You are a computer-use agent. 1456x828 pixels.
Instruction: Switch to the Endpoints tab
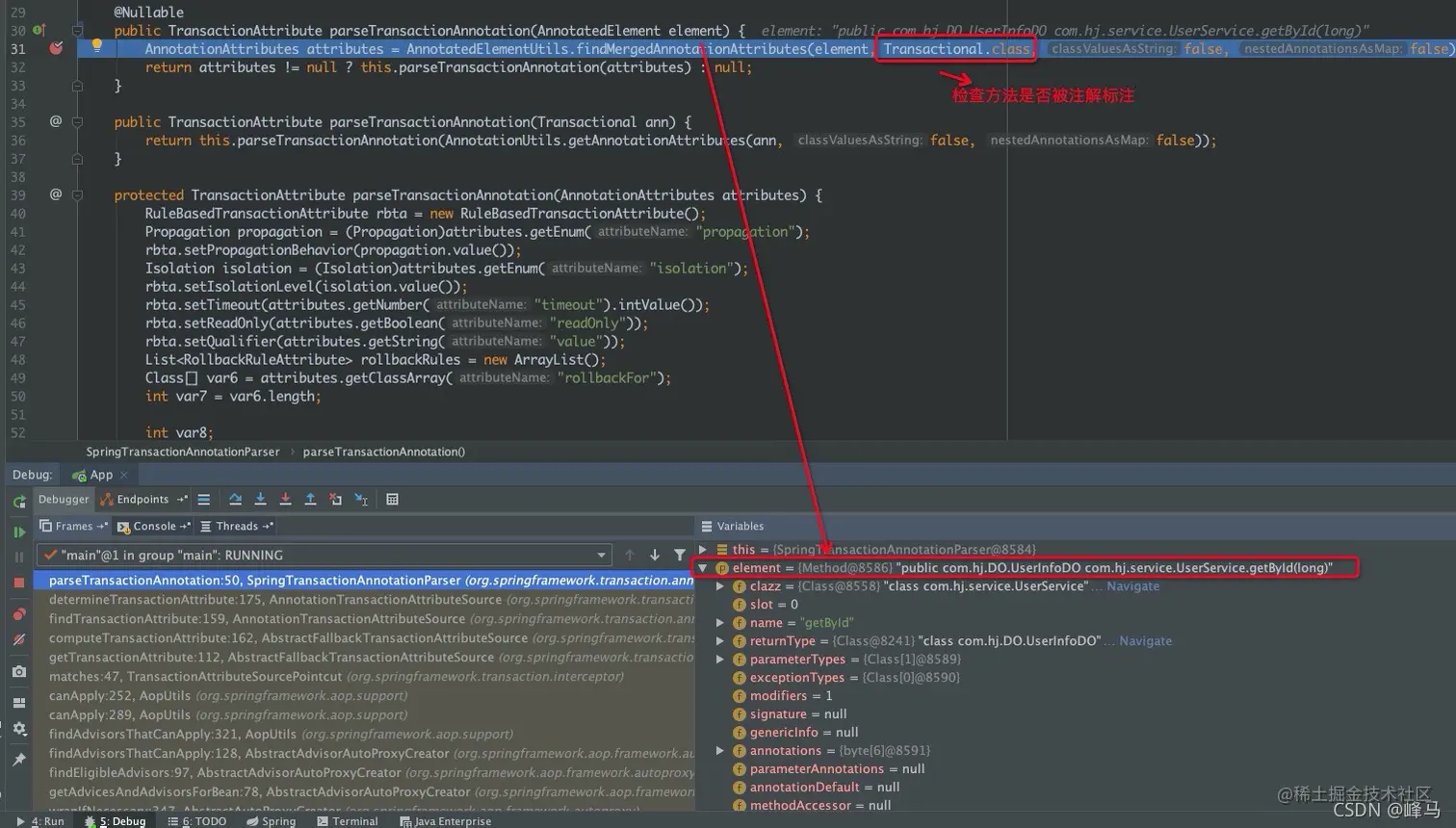[x=143, y=499]
